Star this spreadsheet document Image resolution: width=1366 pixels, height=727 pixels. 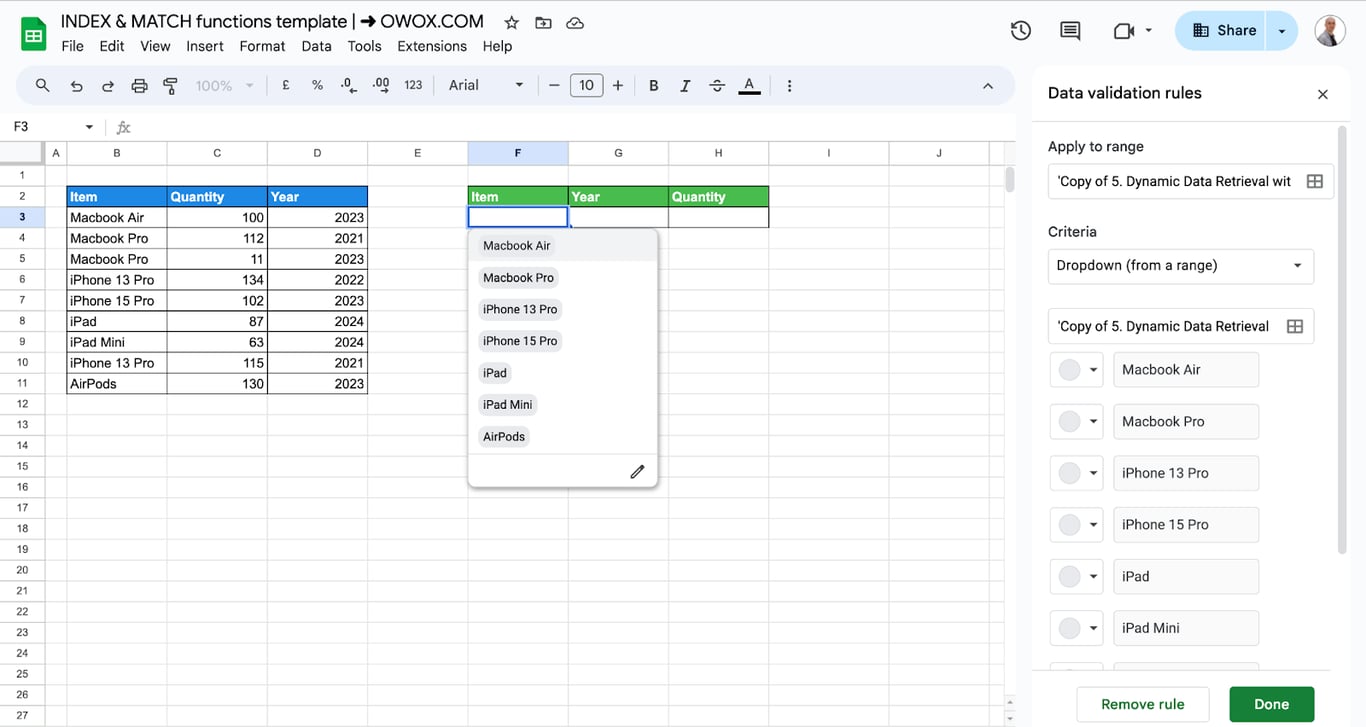click(x=511, y=22)
